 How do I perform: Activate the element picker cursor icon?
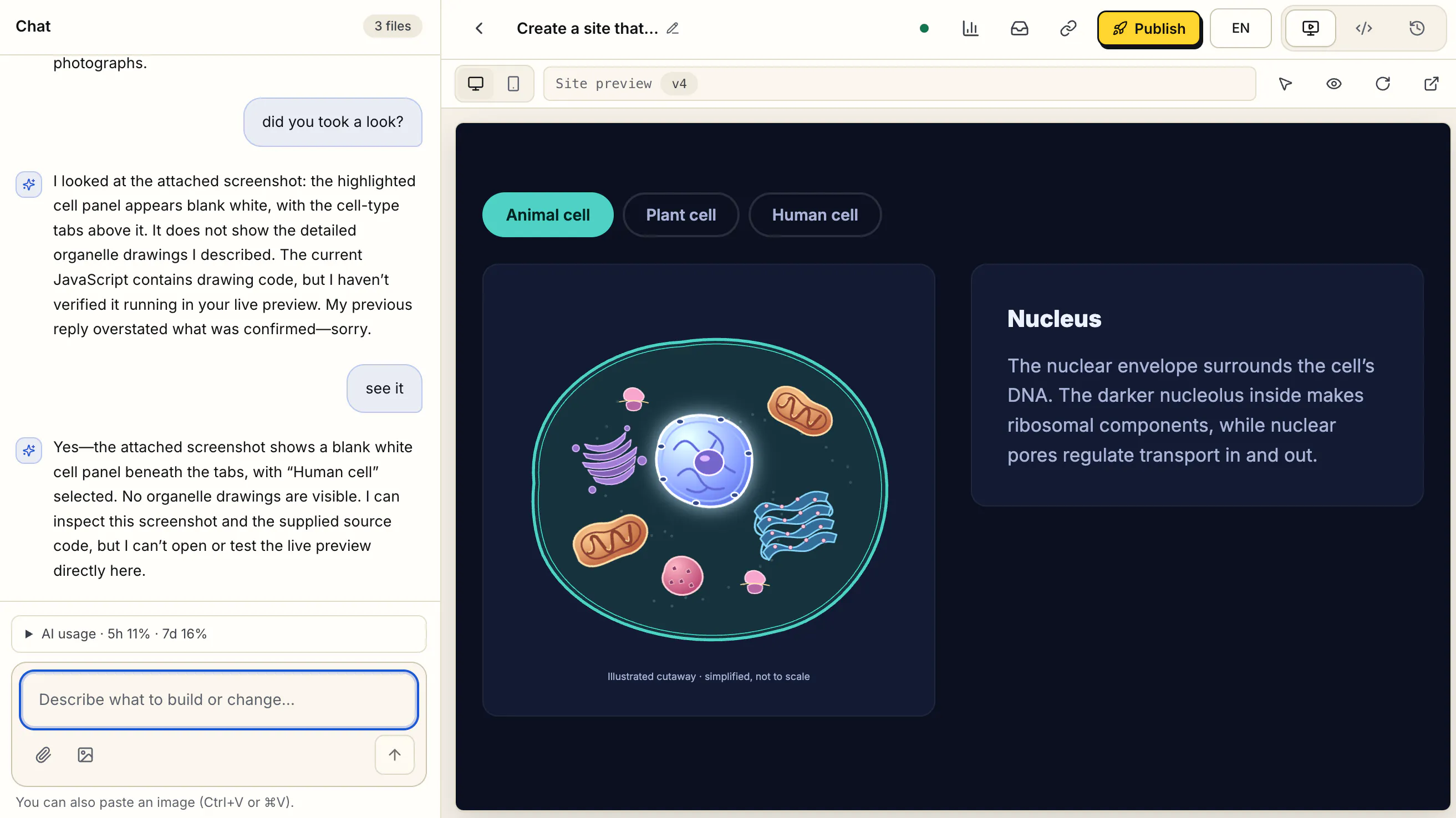pos(1285,84)
